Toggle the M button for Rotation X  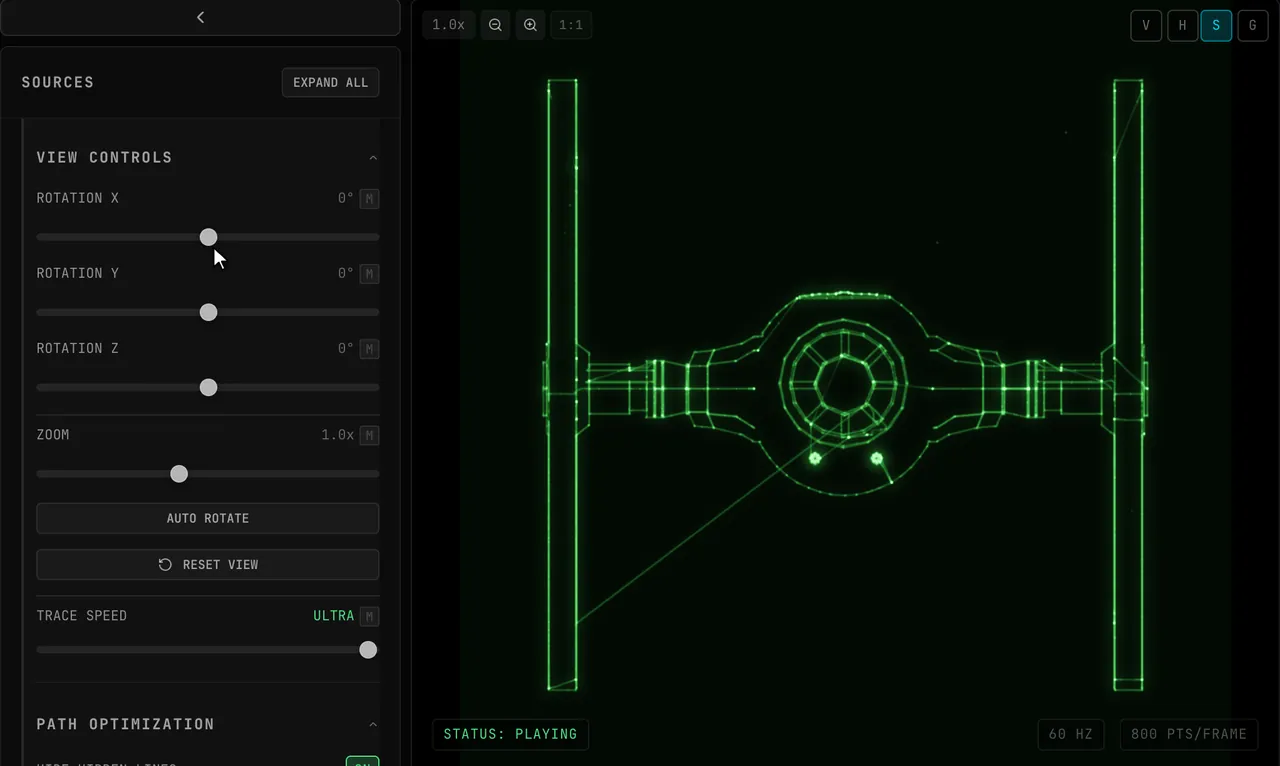click(370, 199)
